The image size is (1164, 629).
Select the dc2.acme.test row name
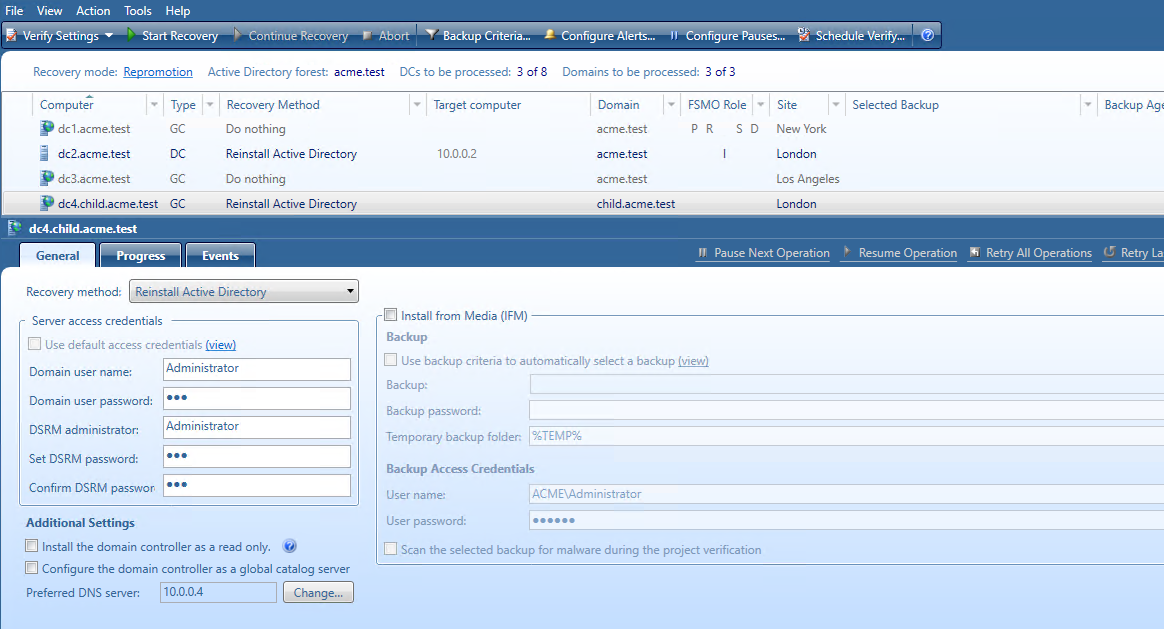tap(94, 154)
